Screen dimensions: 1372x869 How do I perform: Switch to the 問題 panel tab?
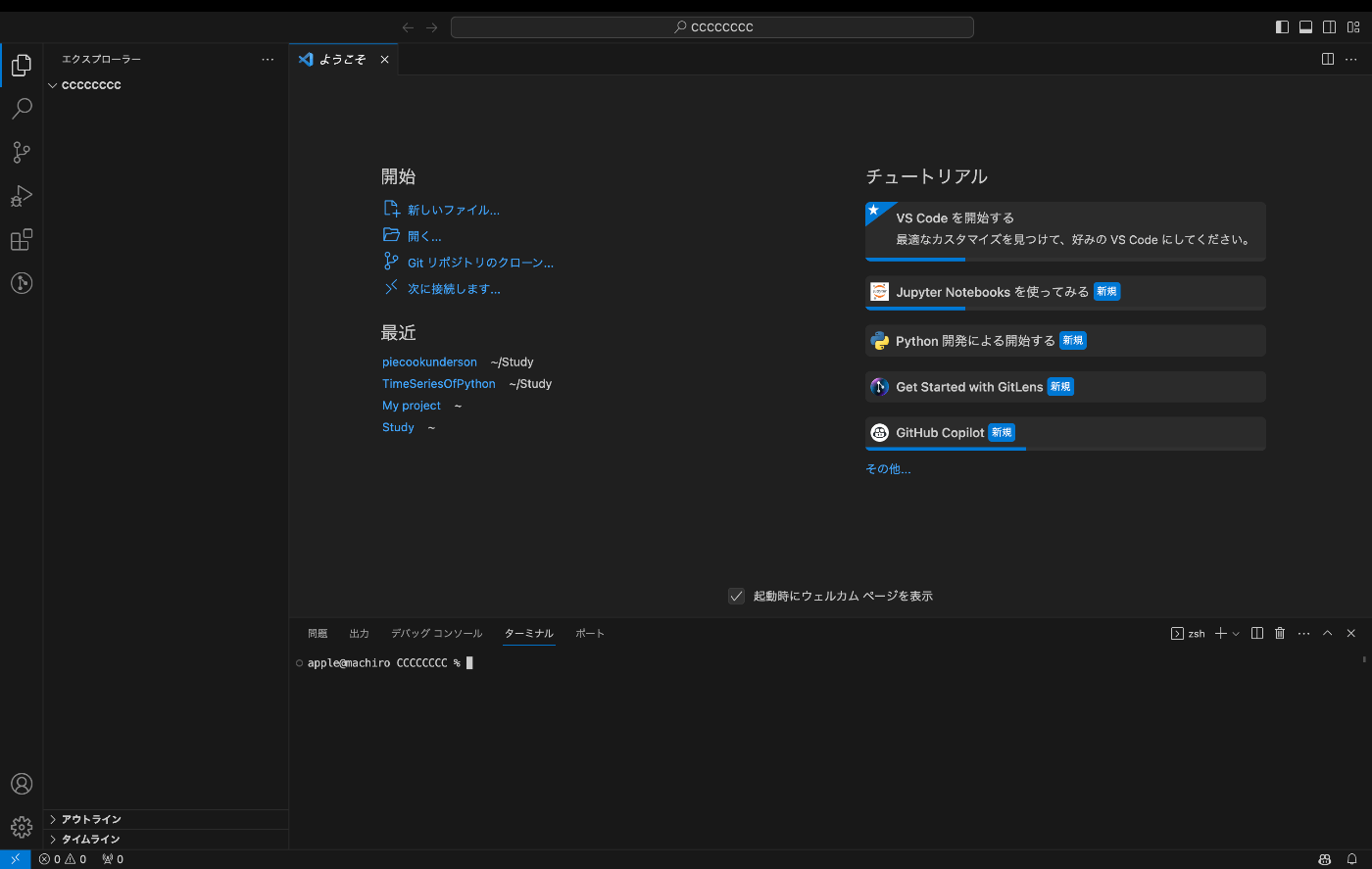[x=318, y=634]
